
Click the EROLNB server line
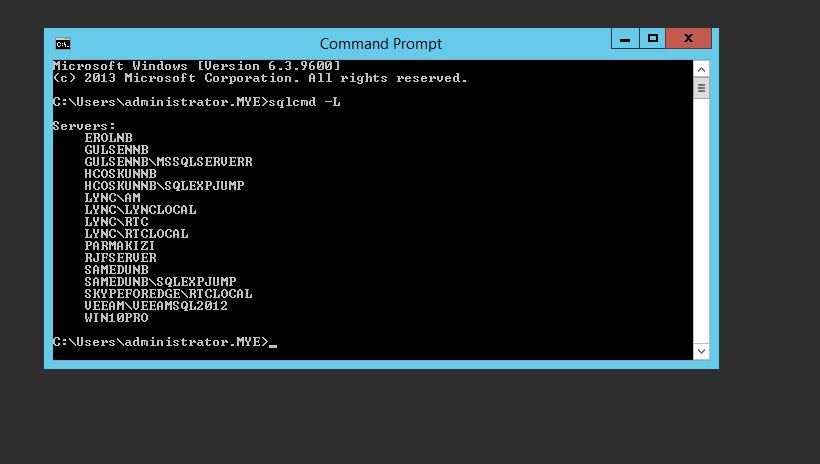[x=109, y=138]
